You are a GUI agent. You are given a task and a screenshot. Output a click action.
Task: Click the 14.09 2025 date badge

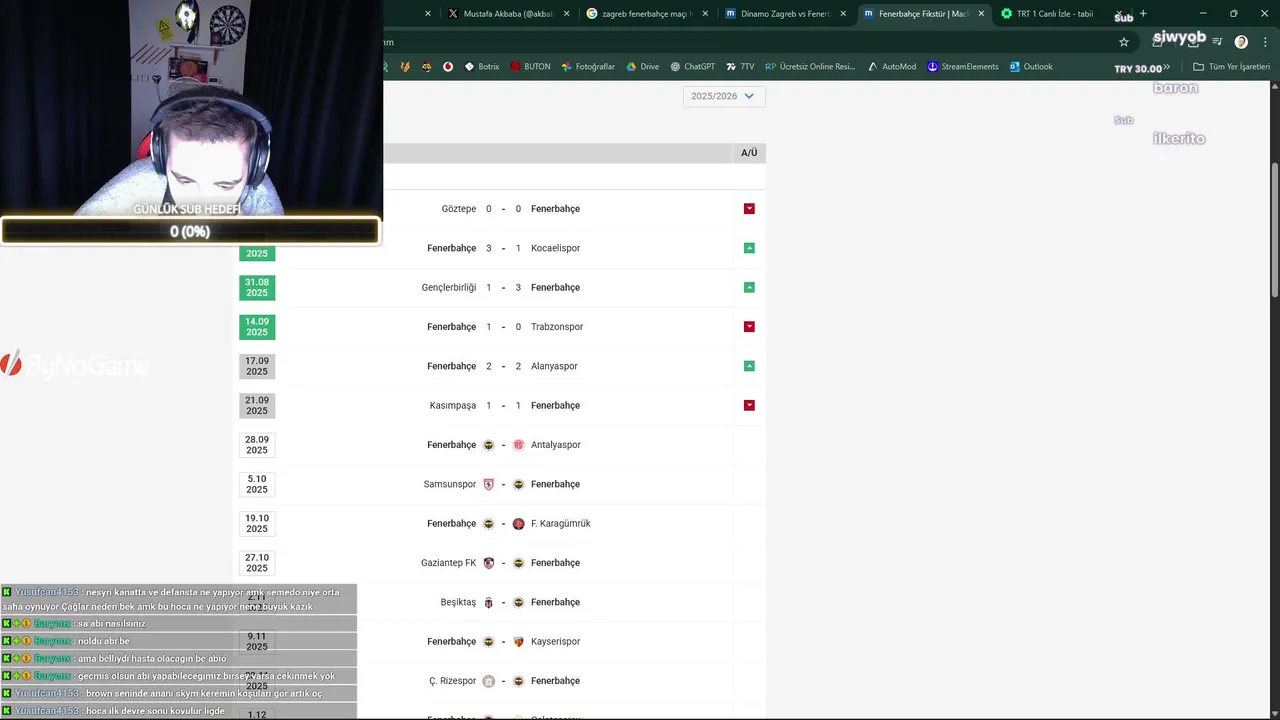click(257, 327)
